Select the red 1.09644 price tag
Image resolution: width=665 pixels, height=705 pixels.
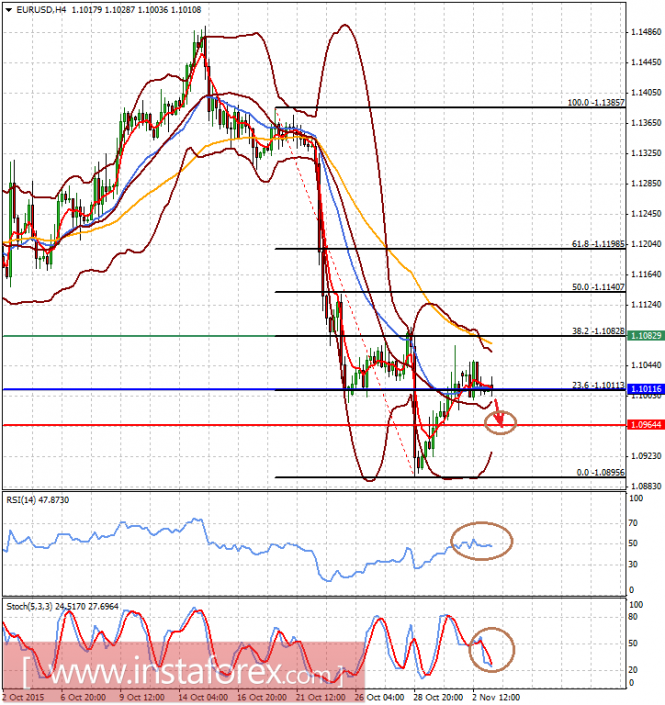click(646, 425)
